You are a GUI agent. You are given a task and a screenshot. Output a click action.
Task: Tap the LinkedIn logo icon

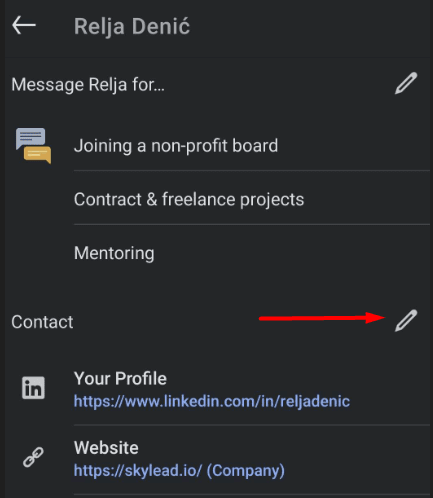pyautogui.click(x=33, y=388)
